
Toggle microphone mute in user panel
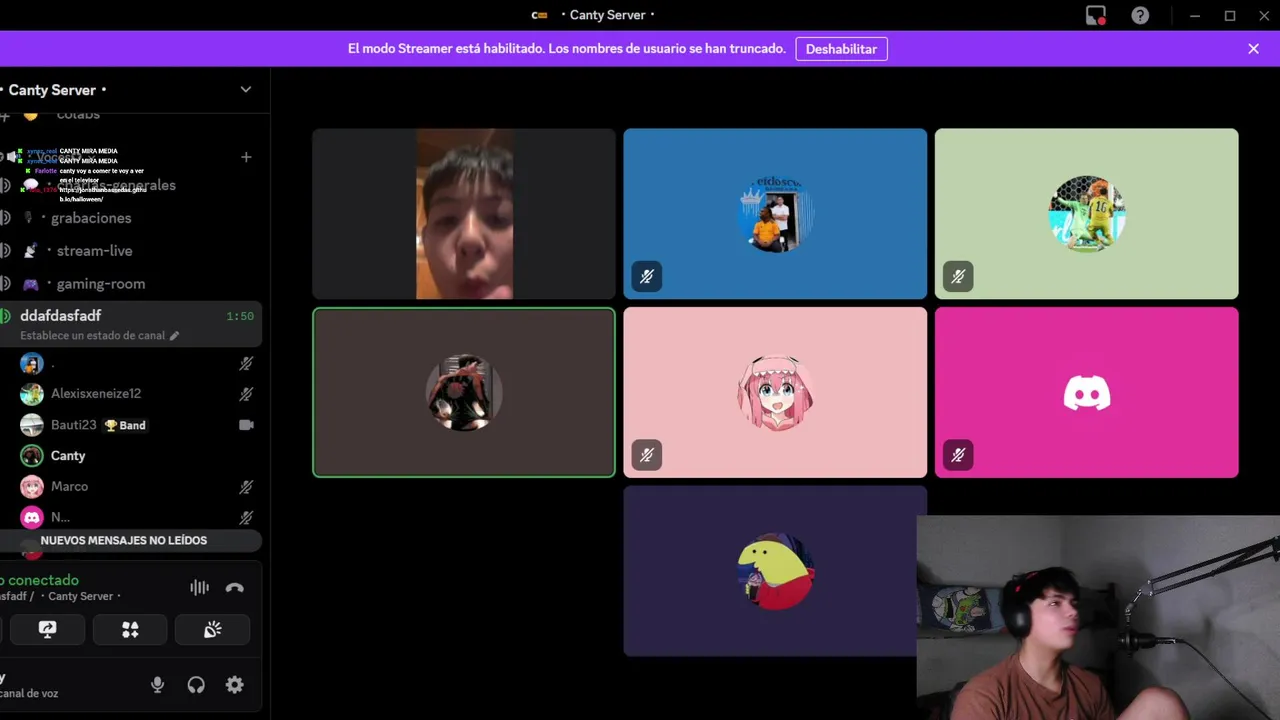pos(157,685)
